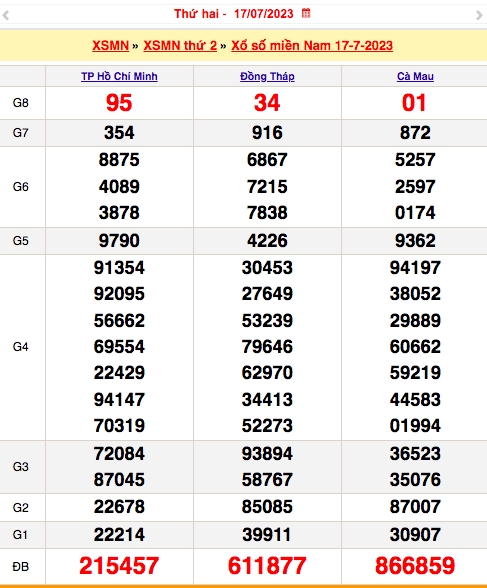Select G8 number 01
The image size is (487, 588).
click(414, 103)
